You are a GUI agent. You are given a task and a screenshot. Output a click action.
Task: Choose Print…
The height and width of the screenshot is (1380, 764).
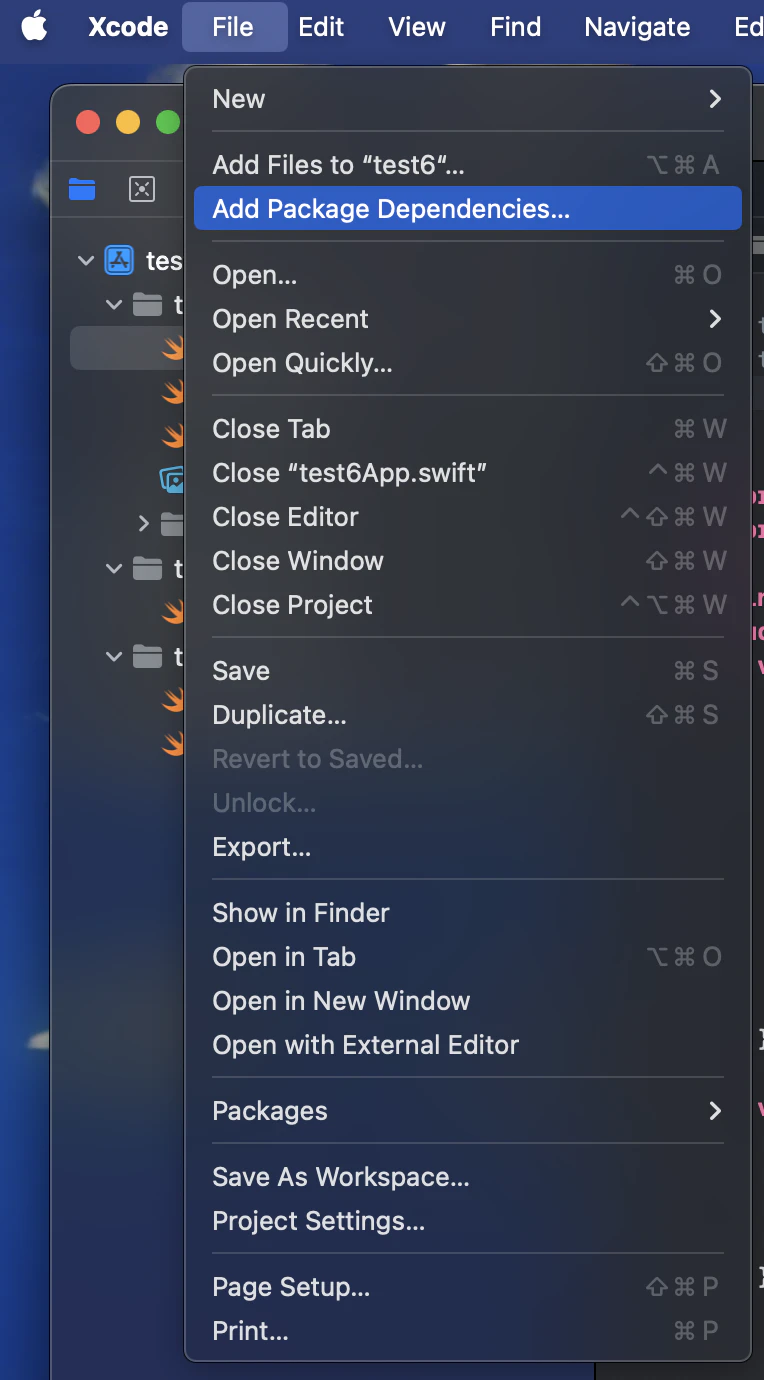pyautogui.click(x=468, y=1331)
